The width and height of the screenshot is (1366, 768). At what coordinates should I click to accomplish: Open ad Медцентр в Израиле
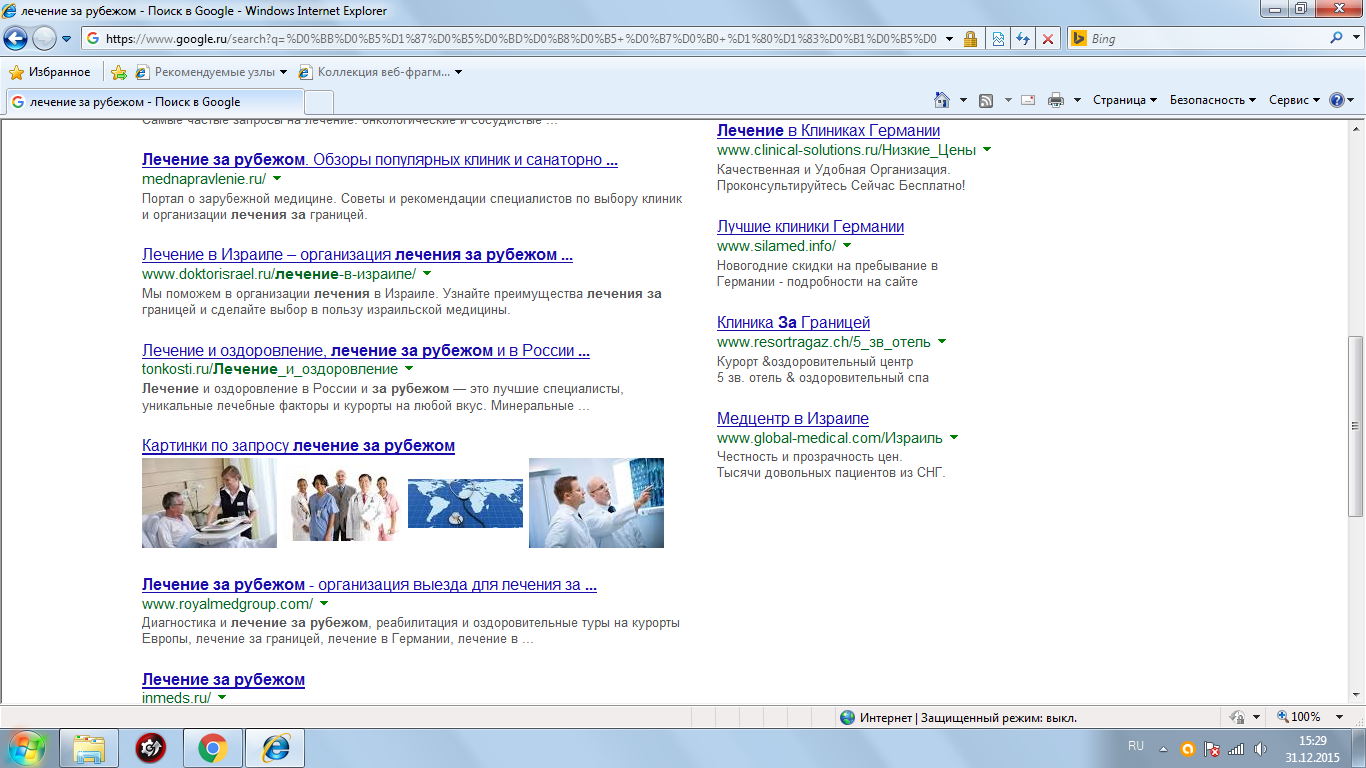pos(792,419)
